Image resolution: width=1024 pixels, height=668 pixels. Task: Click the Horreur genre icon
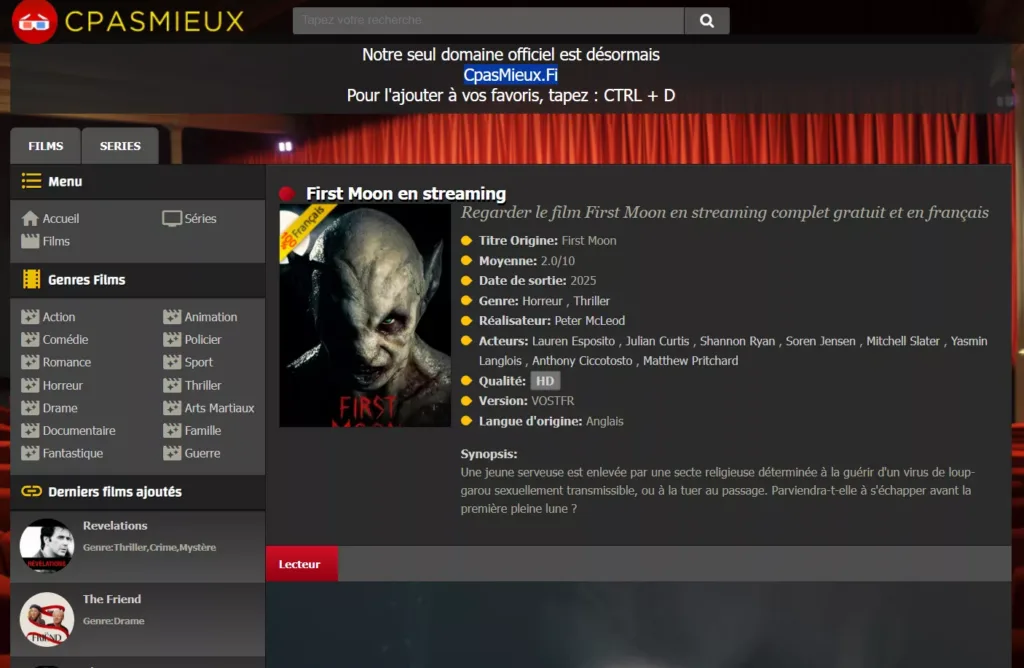click(30, 385)
